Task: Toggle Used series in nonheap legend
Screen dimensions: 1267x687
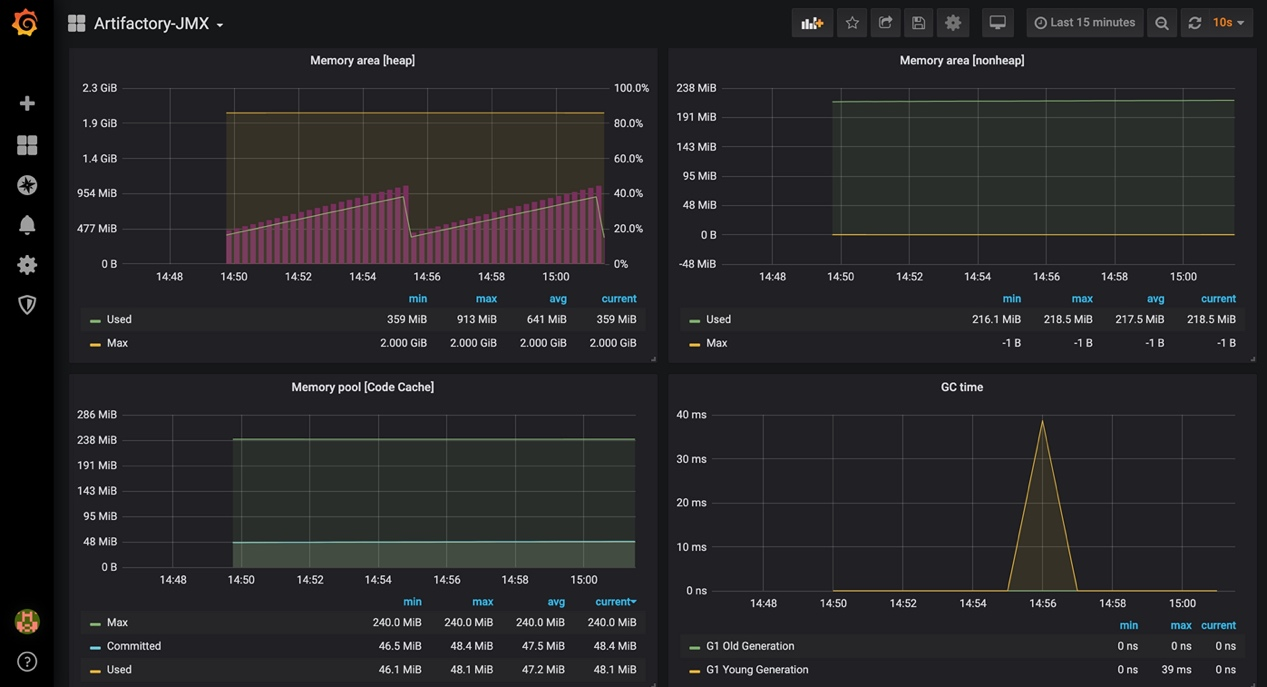Action: (x=718, y=320)
